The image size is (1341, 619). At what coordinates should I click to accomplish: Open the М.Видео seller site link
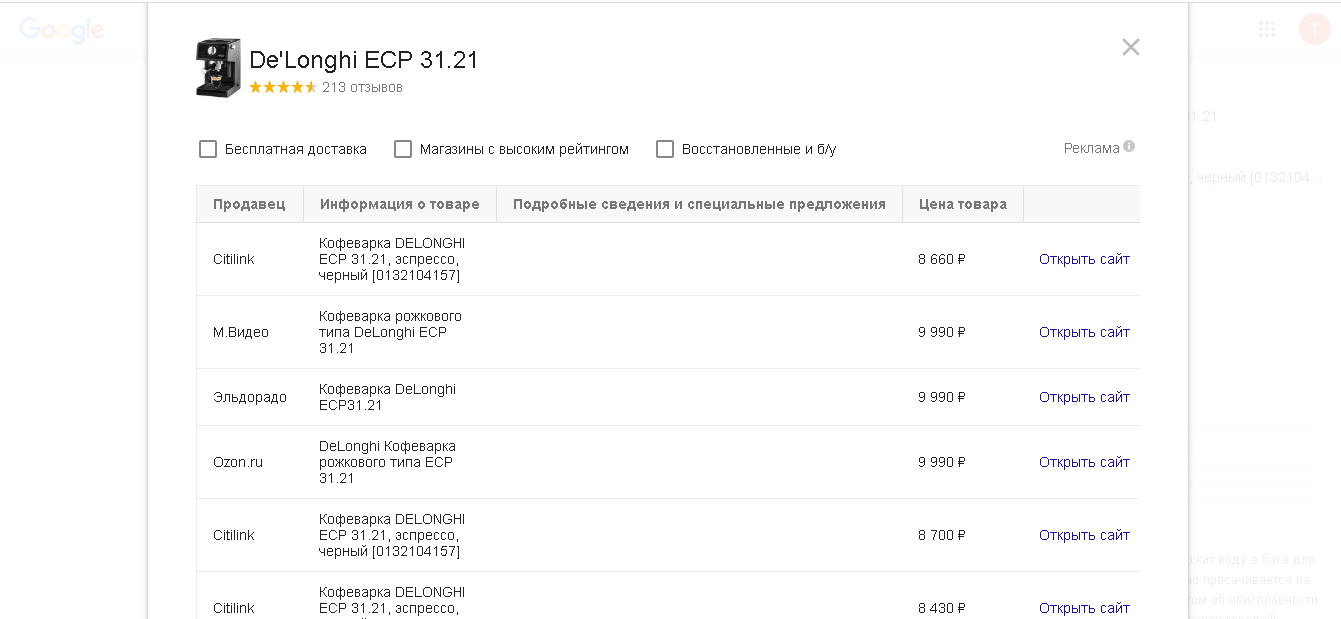tap(1084, 332)
